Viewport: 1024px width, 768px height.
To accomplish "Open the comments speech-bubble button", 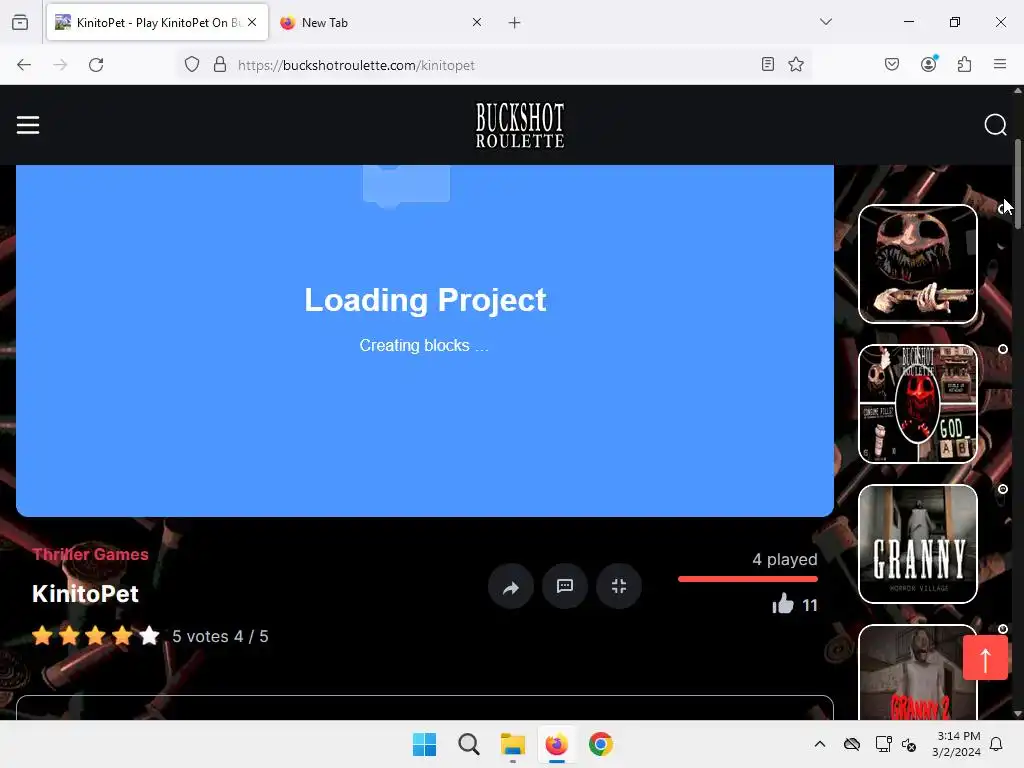I will (565, 586).
